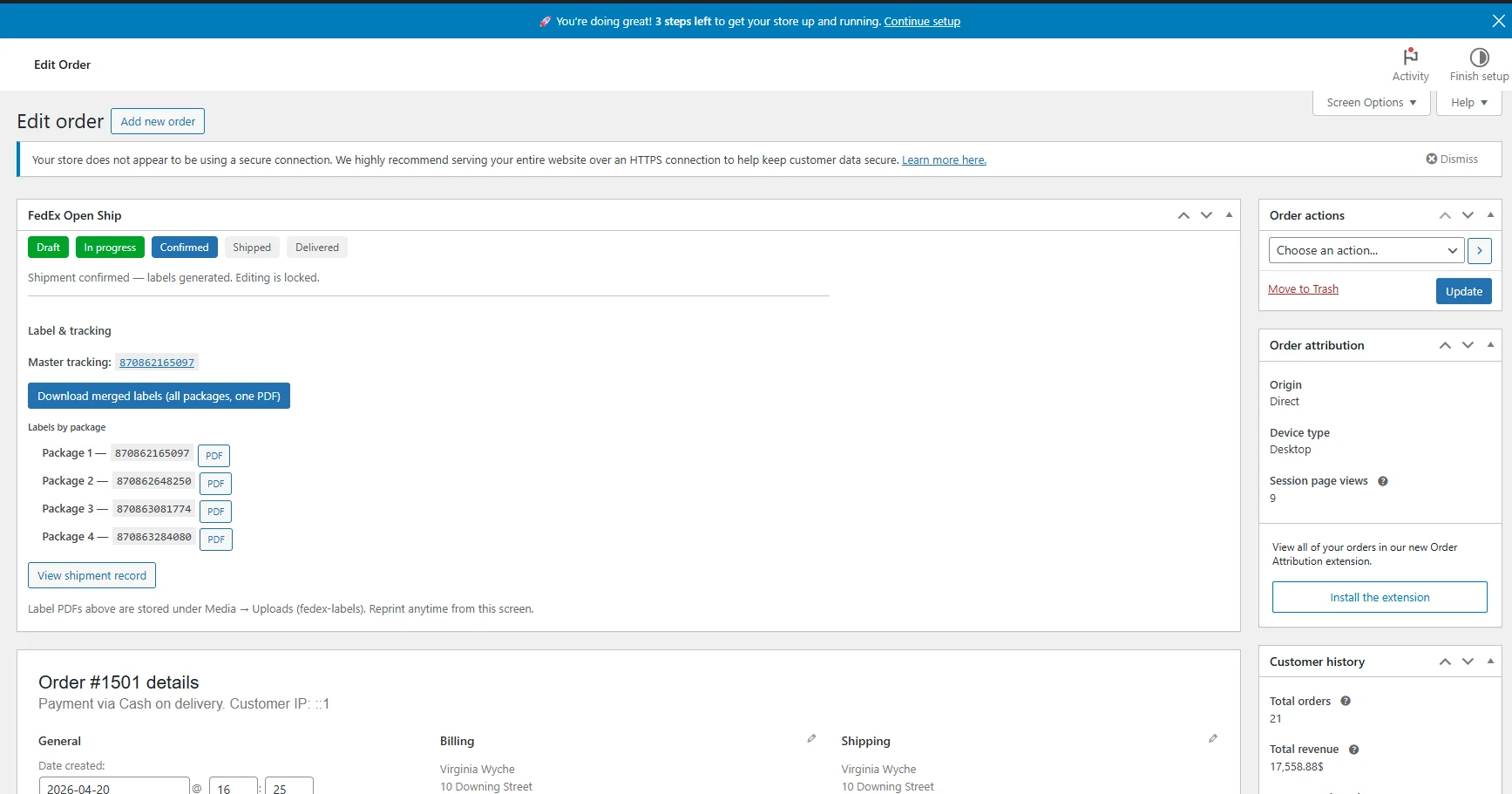Show help for Total revenue
1512x794 pixels.
click(x=1353, y=750)
